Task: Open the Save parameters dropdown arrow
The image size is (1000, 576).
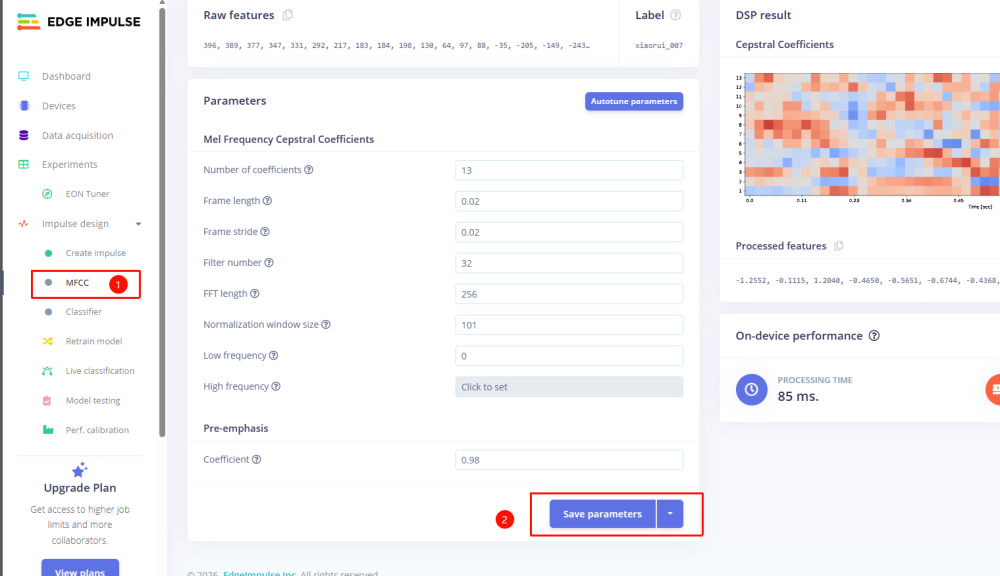Action: tap(670, 514)
